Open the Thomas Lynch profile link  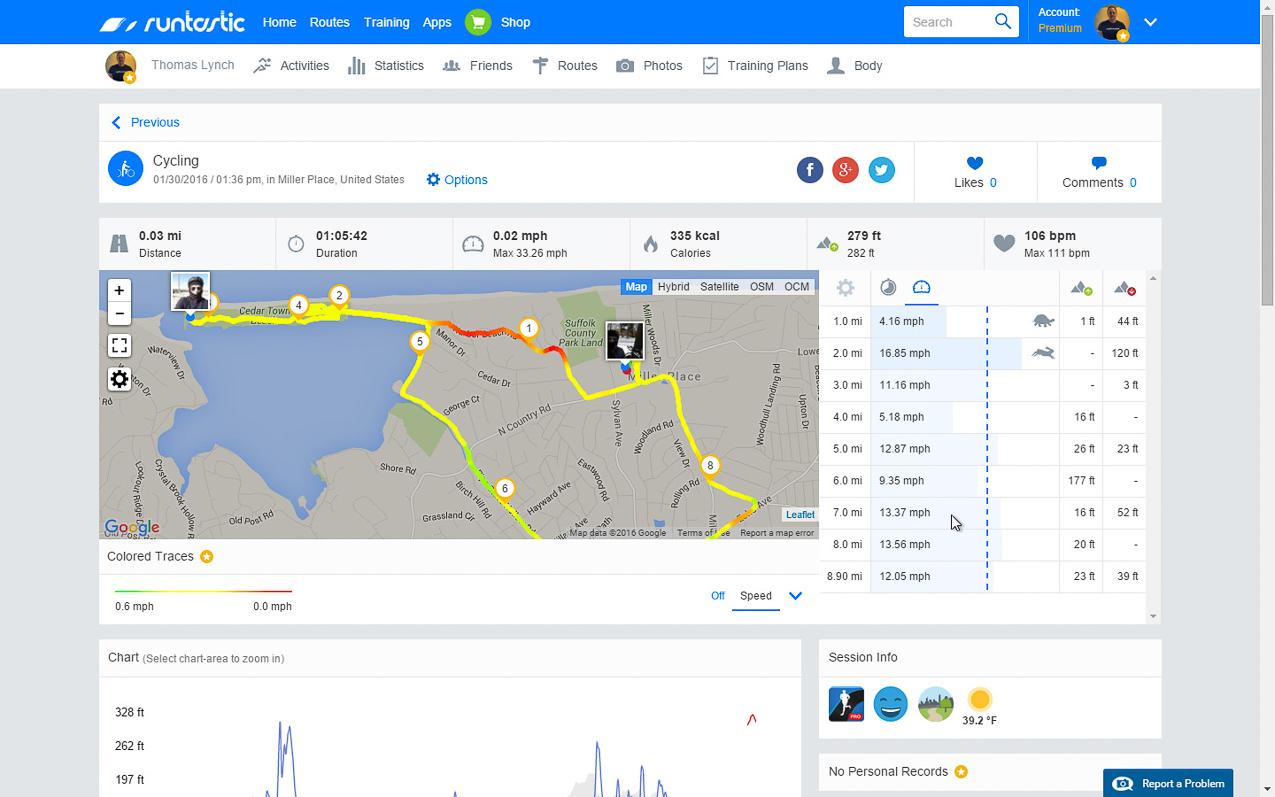193,65
